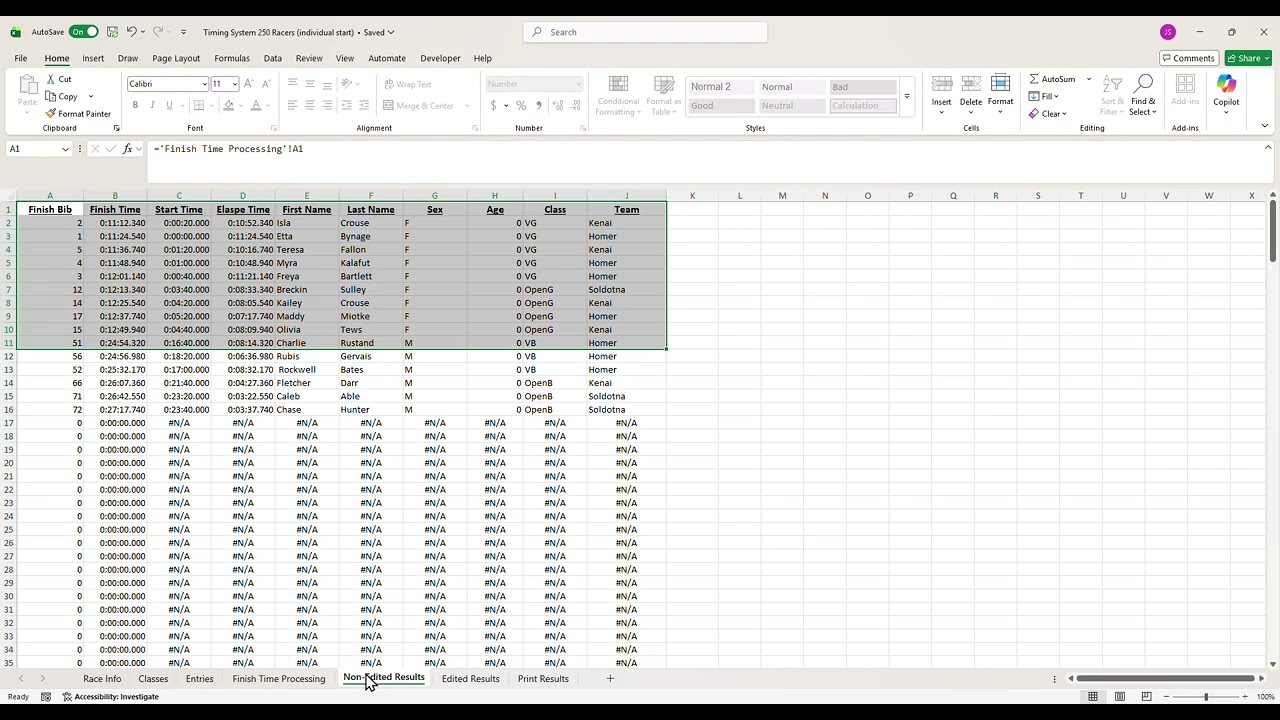This screenshot has width=1280, height=720.
Task: Open the Formulas ribbon tab
Action: [232, 58]
